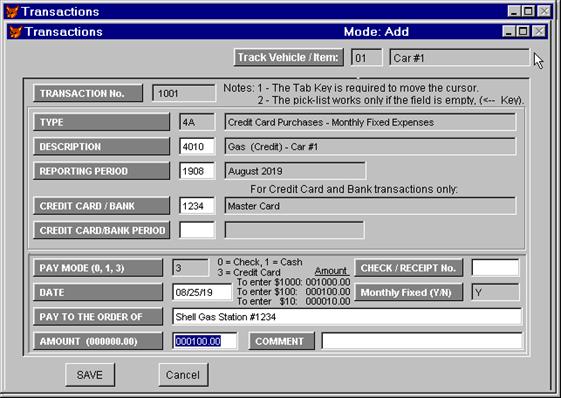The image size is (561, 398).
Task: Focus the vehicle code field showing 01
Action: tap(366, 58)
